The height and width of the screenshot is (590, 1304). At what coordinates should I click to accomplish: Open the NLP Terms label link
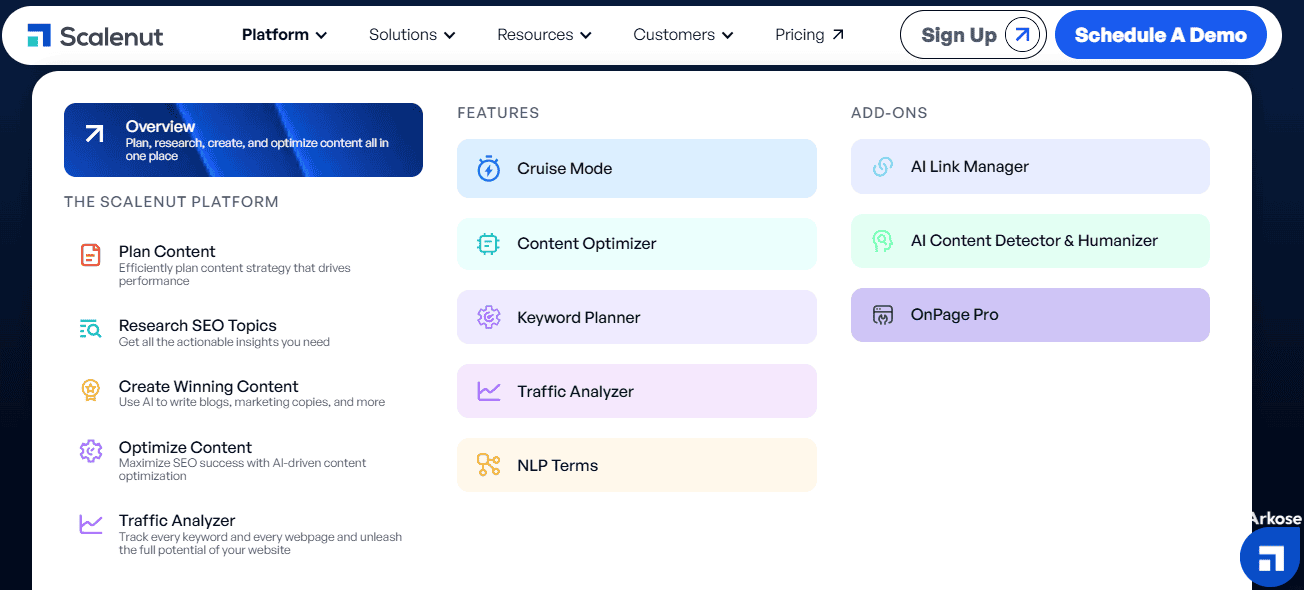click(x=558, y=465)
